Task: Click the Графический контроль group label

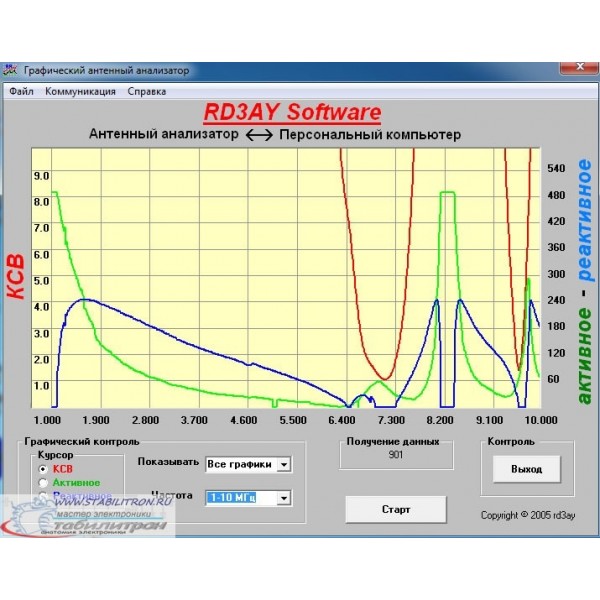Action: click(x=82, y=442)
